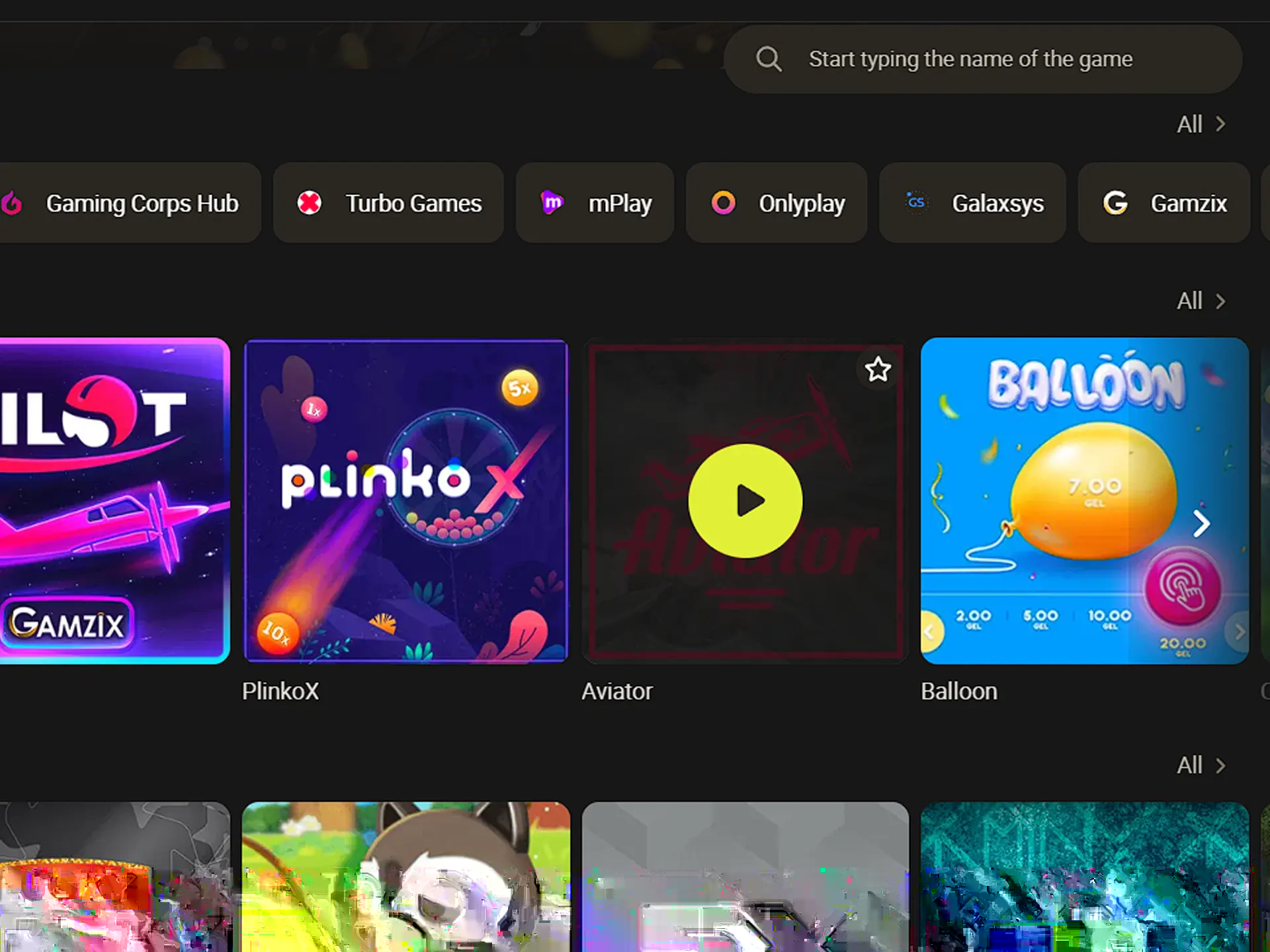Add Aviator to favorites with star

tap(878, 369)
